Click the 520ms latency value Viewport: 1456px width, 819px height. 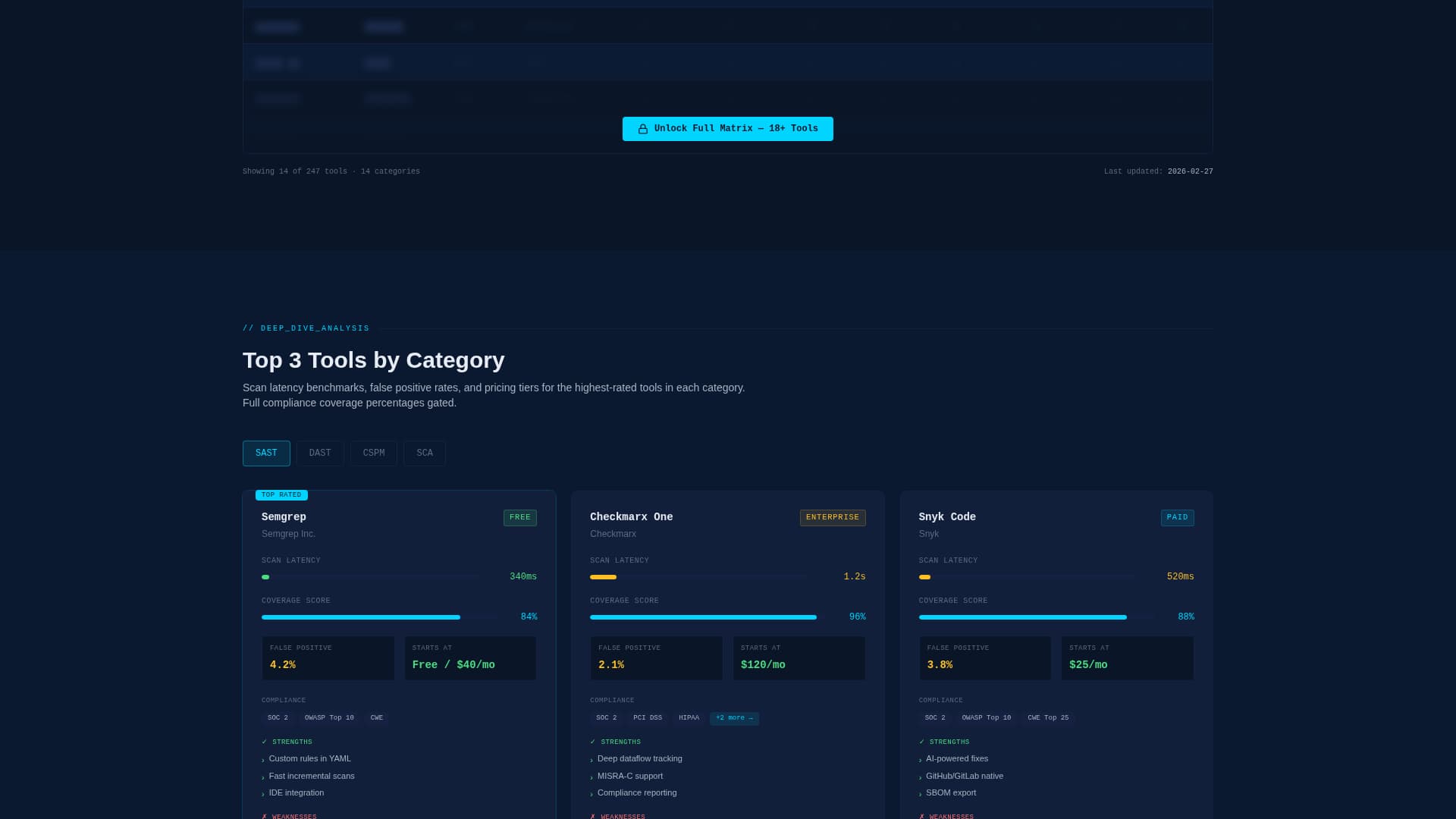point(1180,577)
